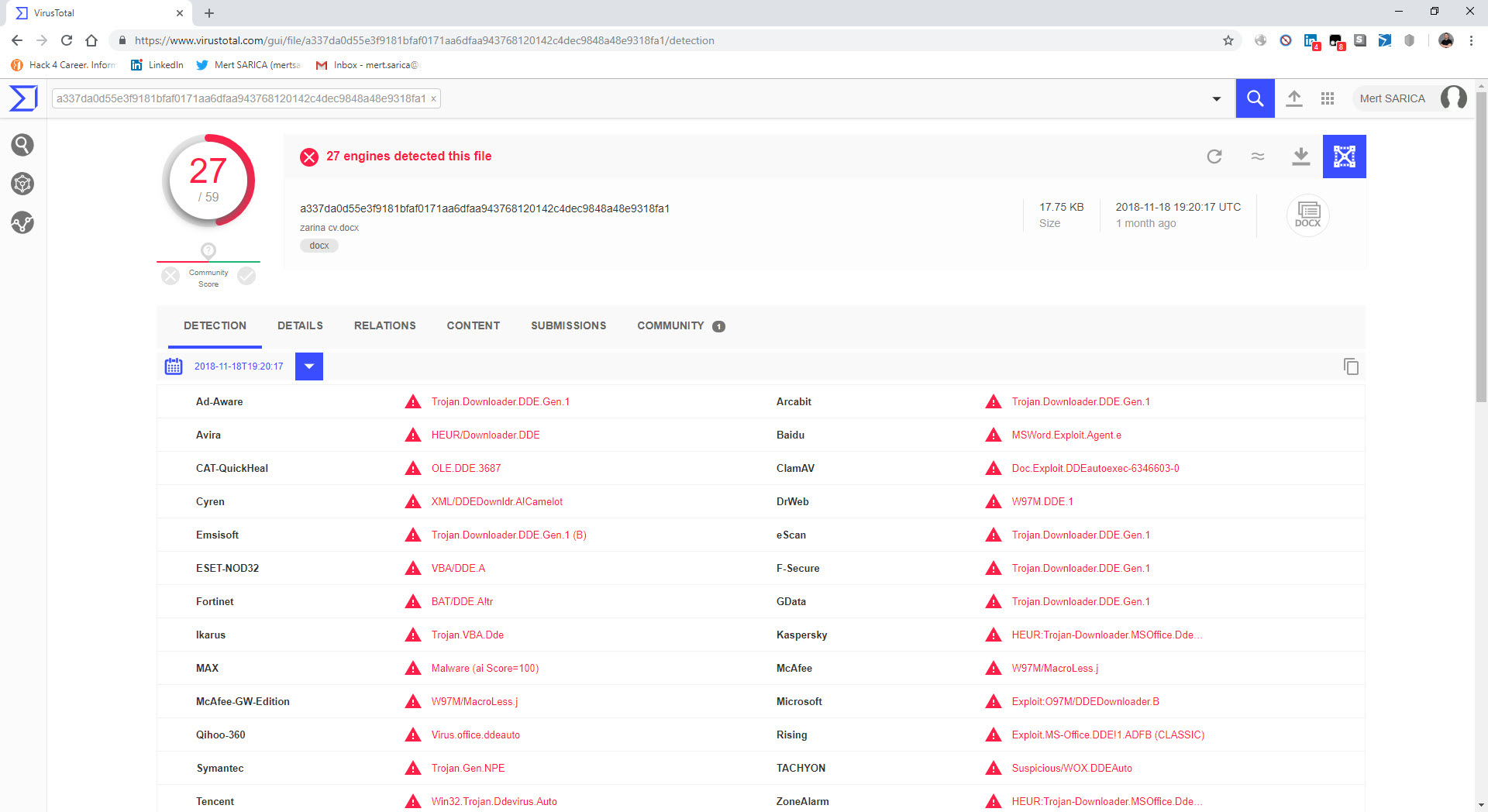Click the copy detections clipboard icon
The height and width of the screenshot is (812, 1488).
[x=1351, y=366]
